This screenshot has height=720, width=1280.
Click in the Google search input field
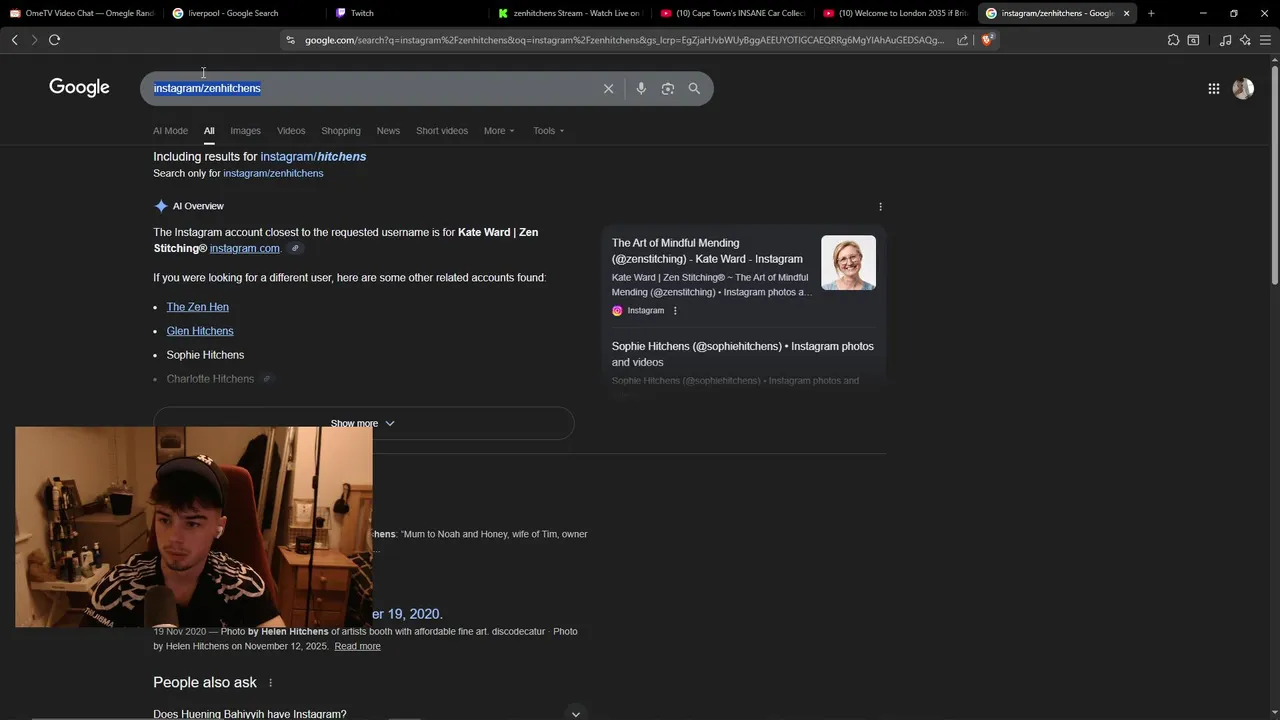[x=370, y=89]
